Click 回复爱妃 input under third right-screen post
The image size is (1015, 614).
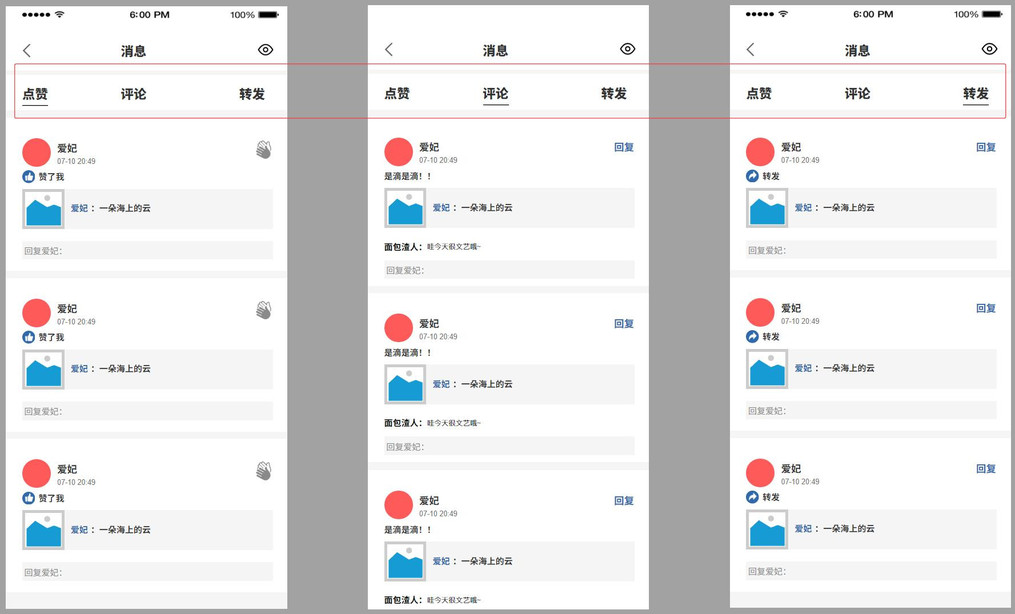[x=871, y=572]
